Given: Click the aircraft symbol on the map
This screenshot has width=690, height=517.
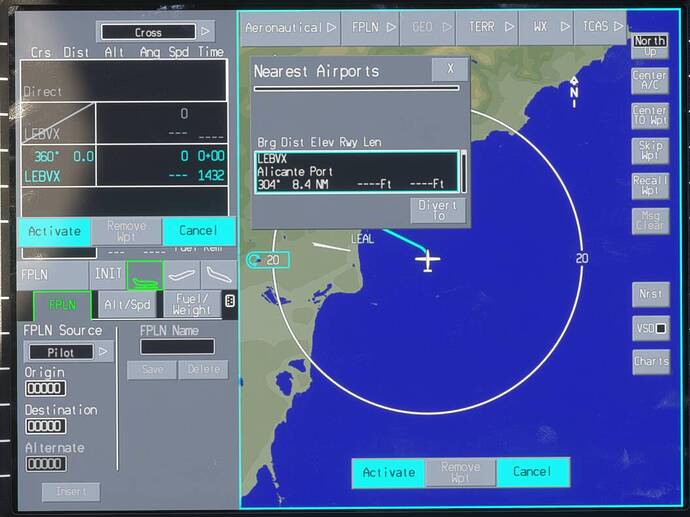Looking at the screenshot, I should pos(427,260).
